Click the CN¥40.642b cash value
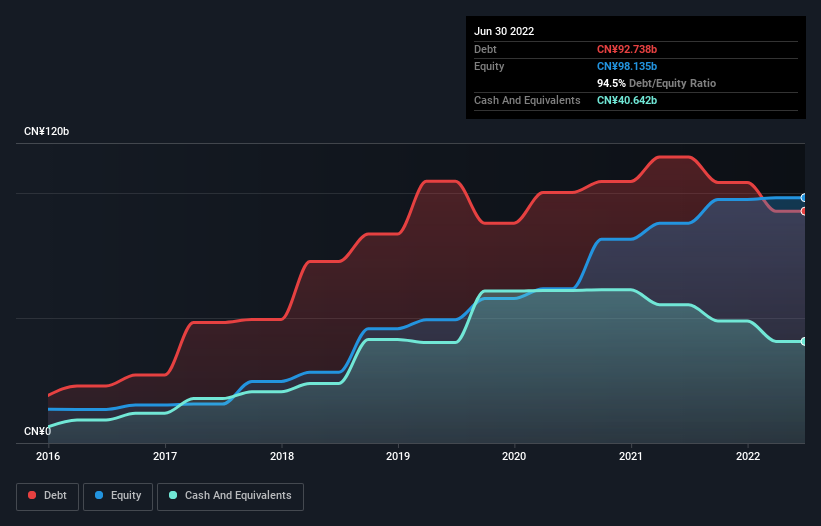 [x=627, y=100]
